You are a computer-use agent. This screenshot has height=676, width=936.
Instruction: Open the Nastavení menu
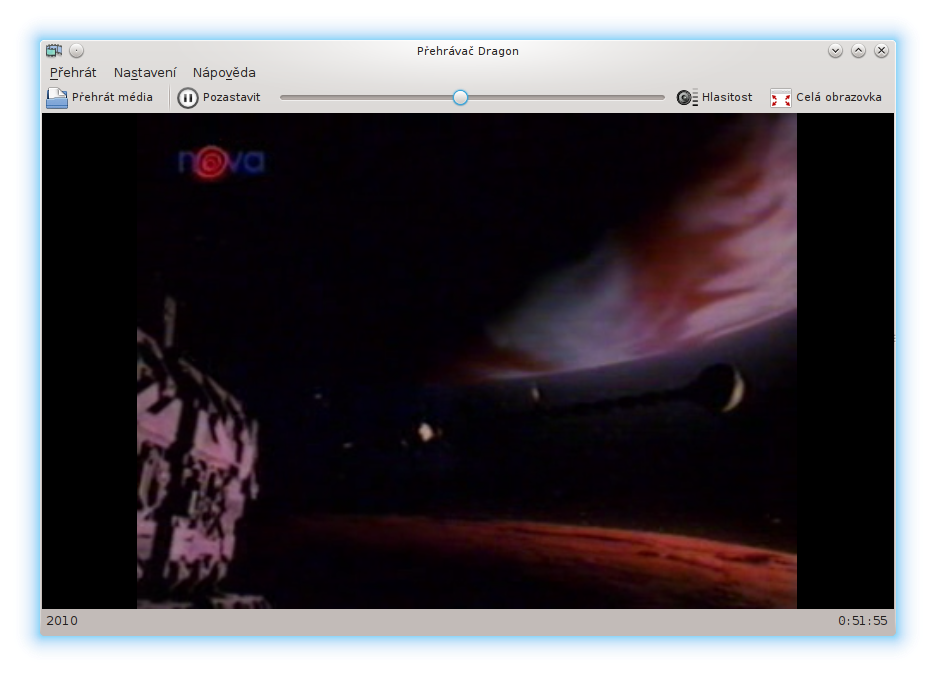click(x=145, y=73)
